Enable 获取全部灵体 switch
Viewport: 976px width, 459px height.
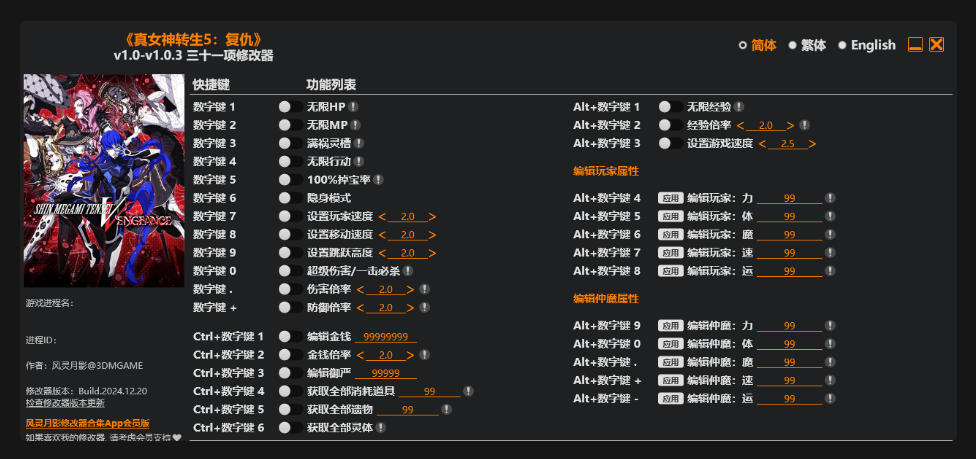(x=290, y=428)
